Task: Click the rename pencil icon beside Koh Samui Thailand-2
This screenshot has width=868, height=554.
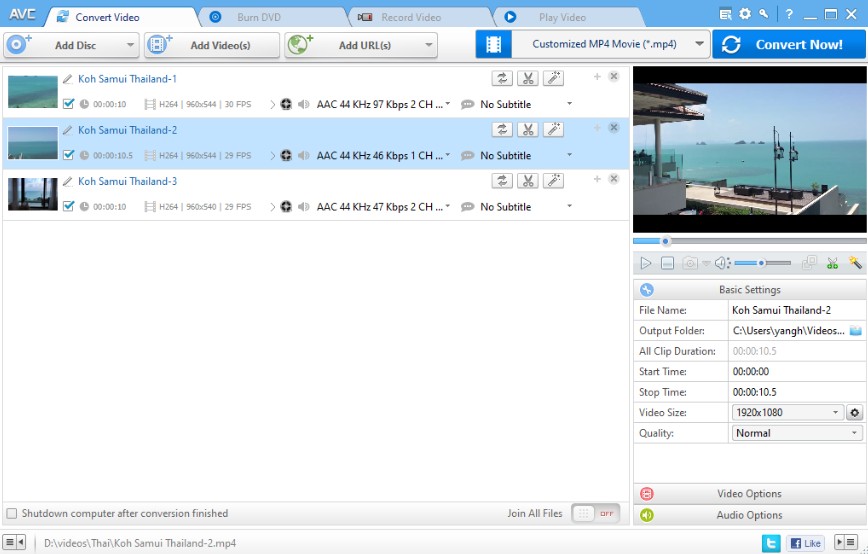Action: 68,131
